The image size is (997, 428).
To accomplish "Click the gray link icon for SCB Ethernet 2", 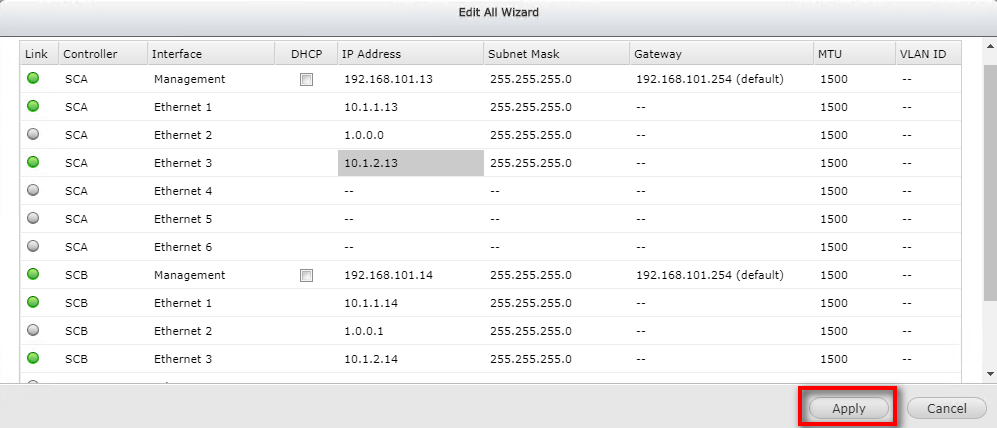I will pyautogui.click(x=32, y=330).
